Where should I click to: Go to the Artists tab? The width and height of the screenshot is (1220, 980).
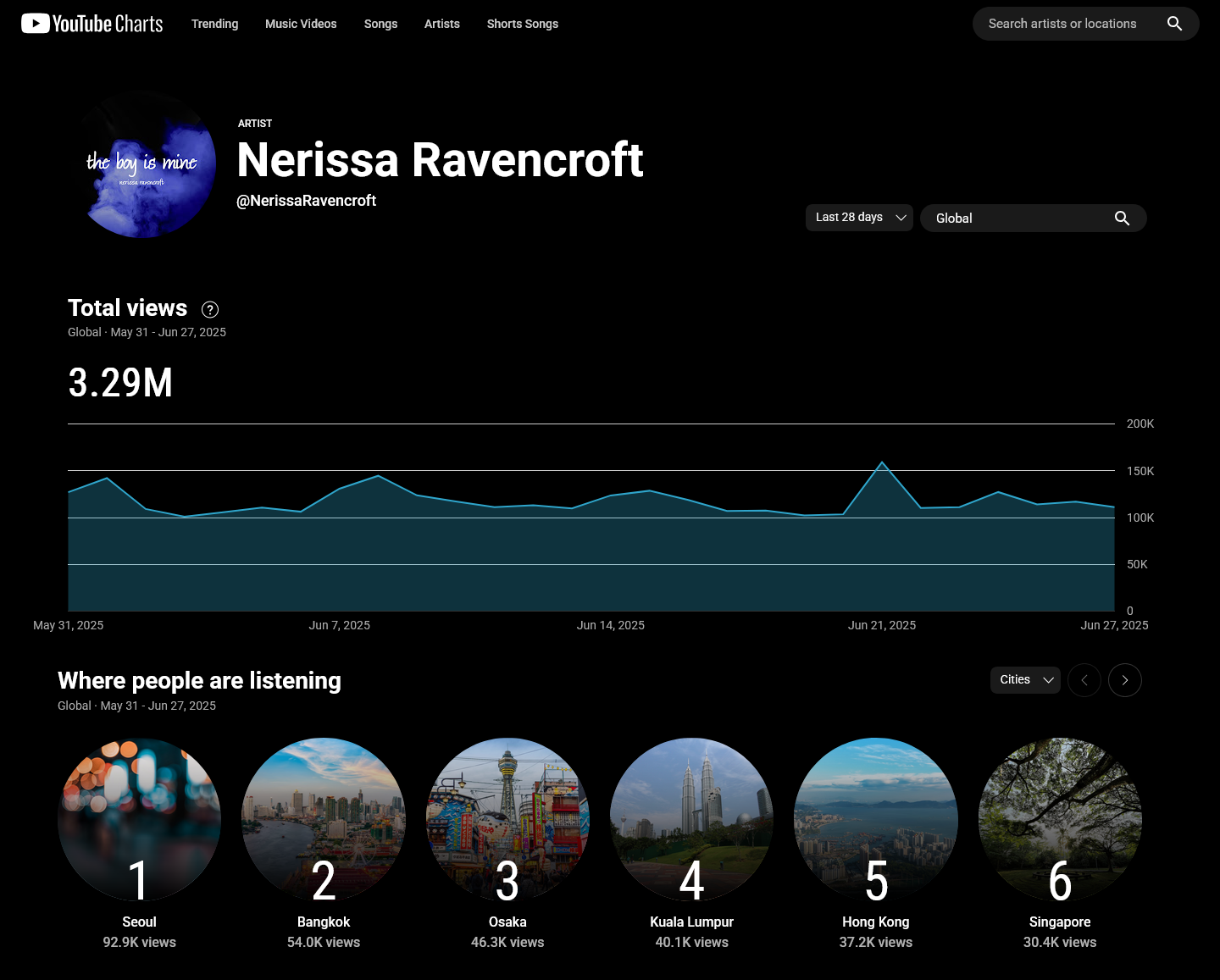[x=441, y=24]
